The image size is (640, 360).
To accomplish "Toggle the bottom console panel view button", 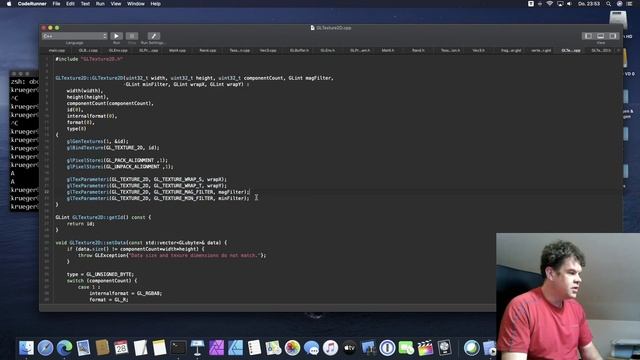I will tap(600, 36).
